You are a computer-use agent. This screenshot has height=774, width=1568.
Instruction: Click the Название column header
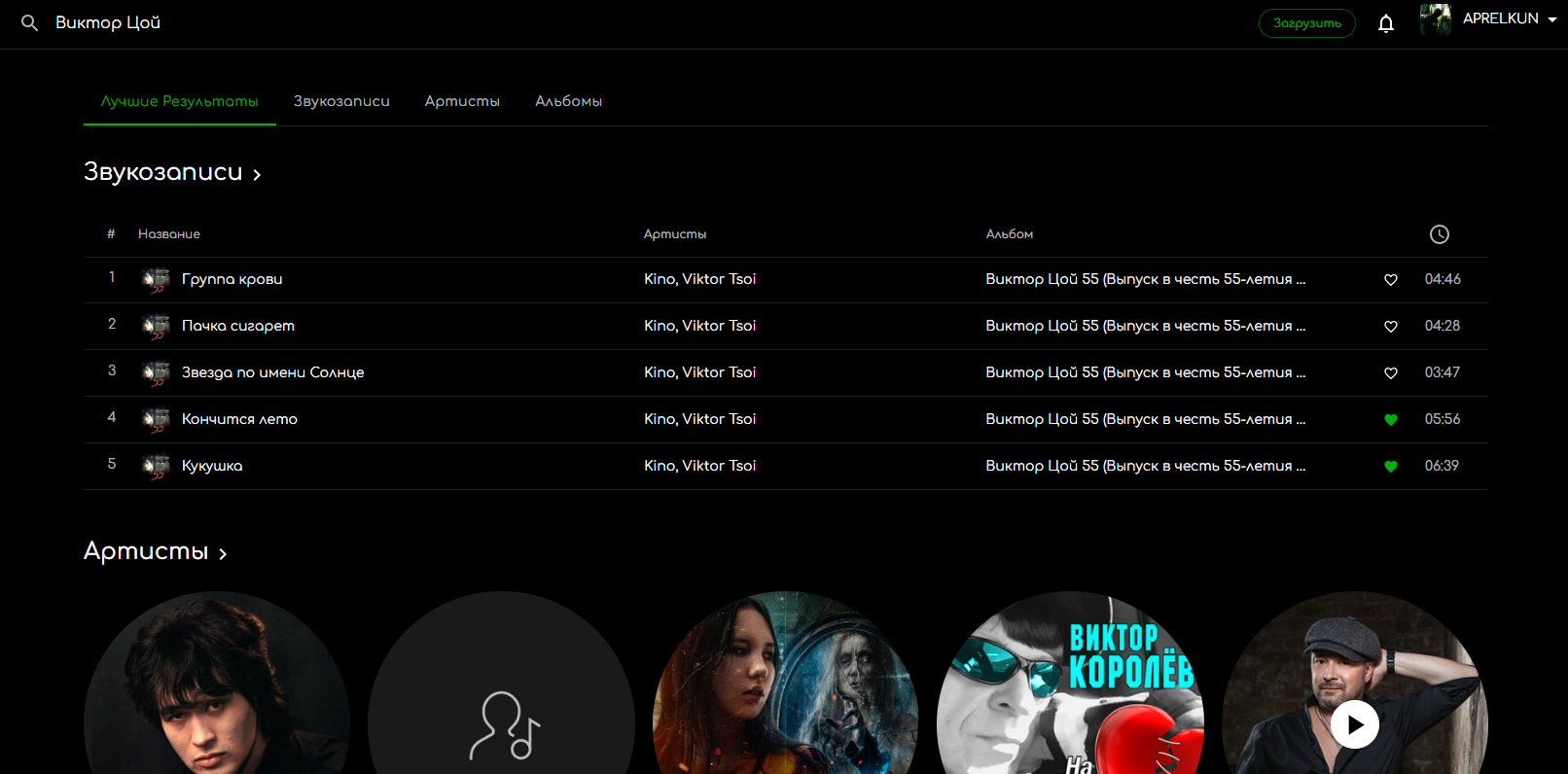coord(169,234)
